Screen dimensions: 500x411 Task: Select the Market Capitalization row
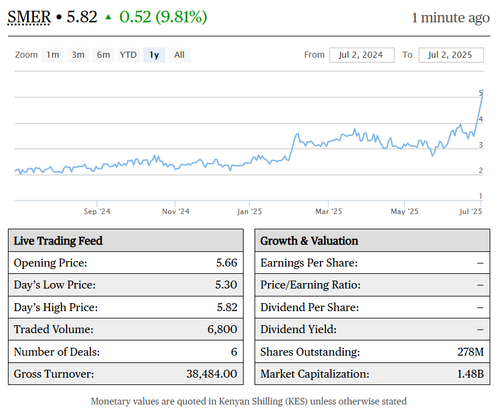coord(372,374)
